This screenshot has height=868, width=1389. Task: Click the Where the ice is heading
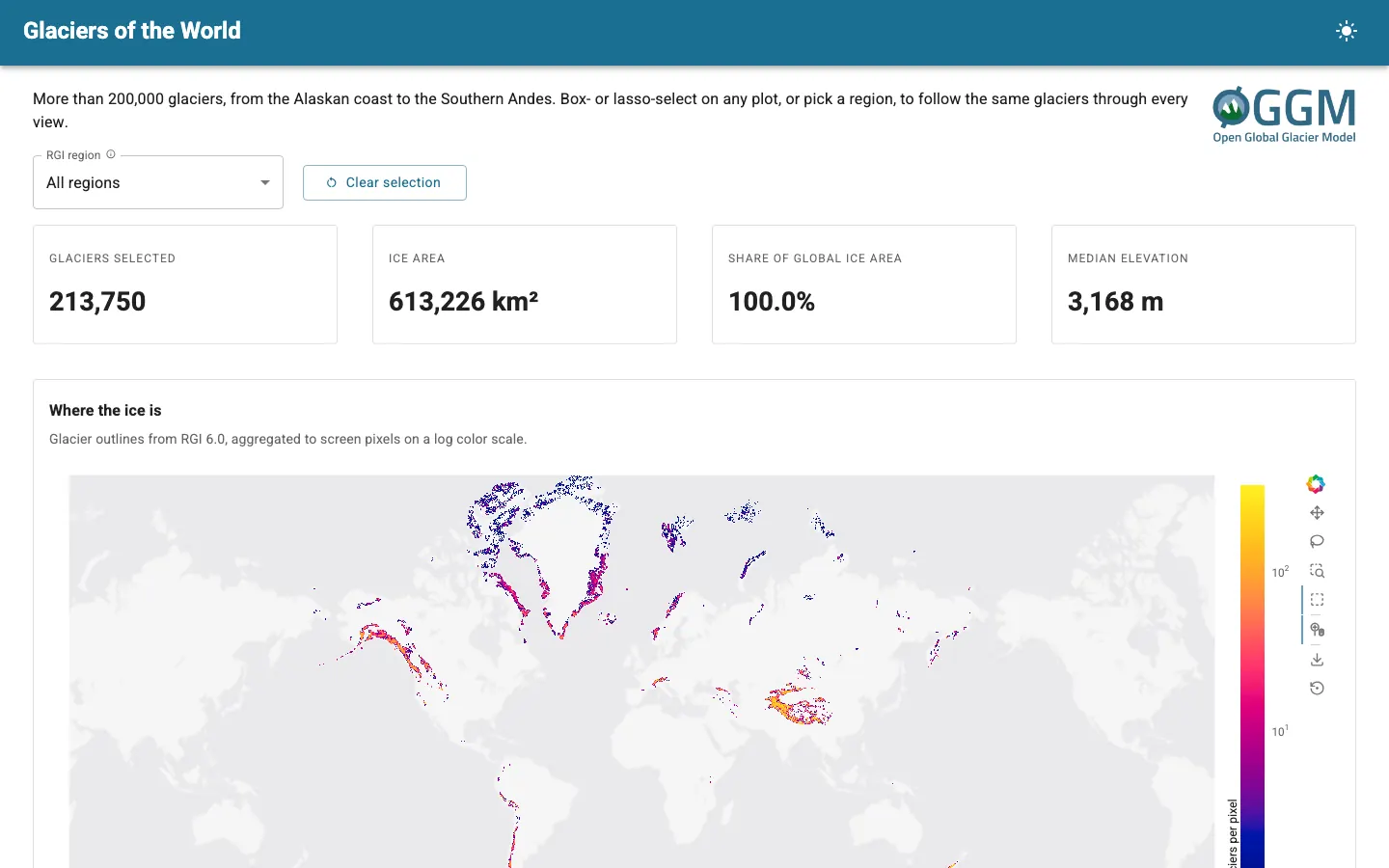click(105, 411)
